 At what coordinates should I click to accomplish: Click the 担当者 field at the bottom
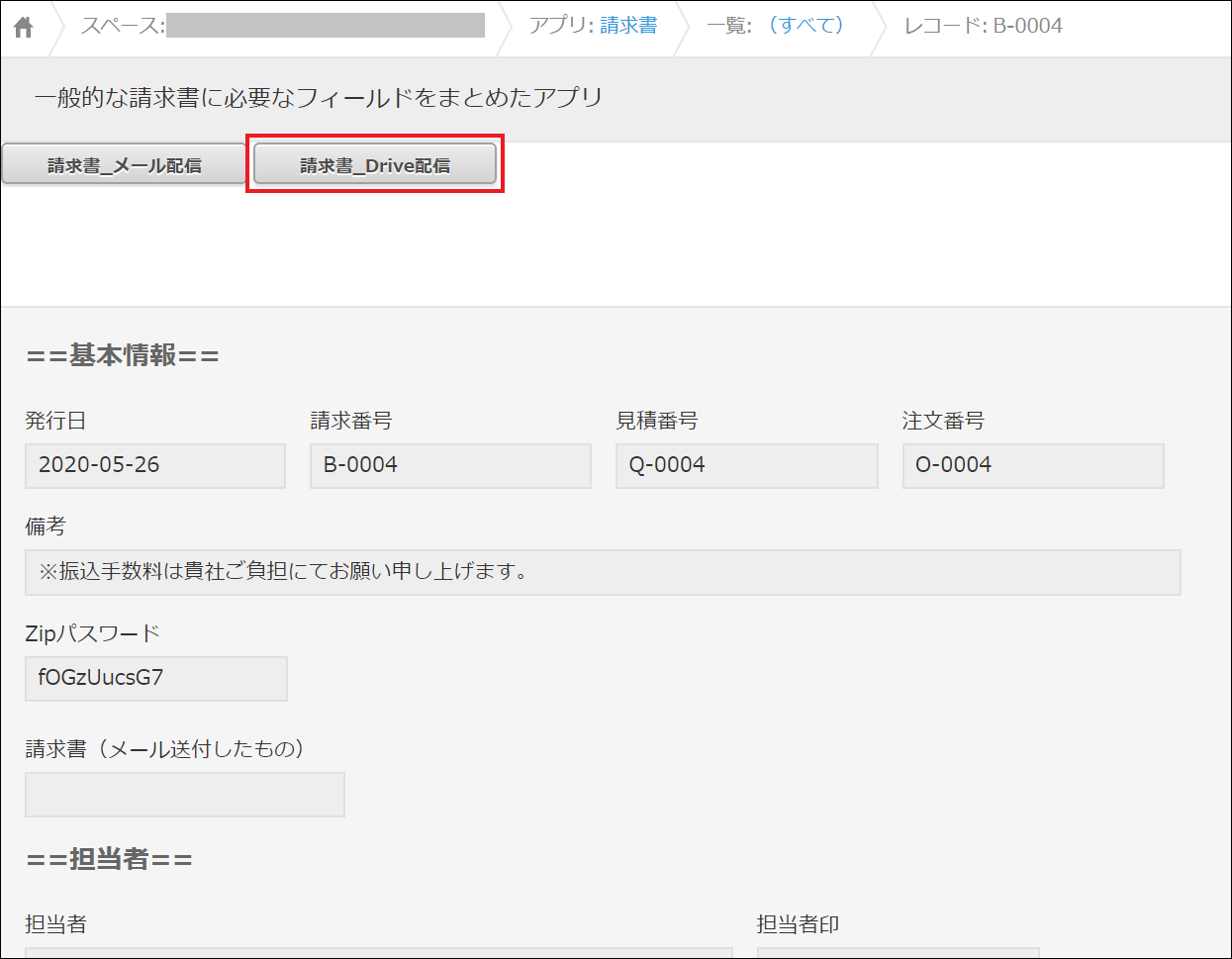tap(378, 951)
